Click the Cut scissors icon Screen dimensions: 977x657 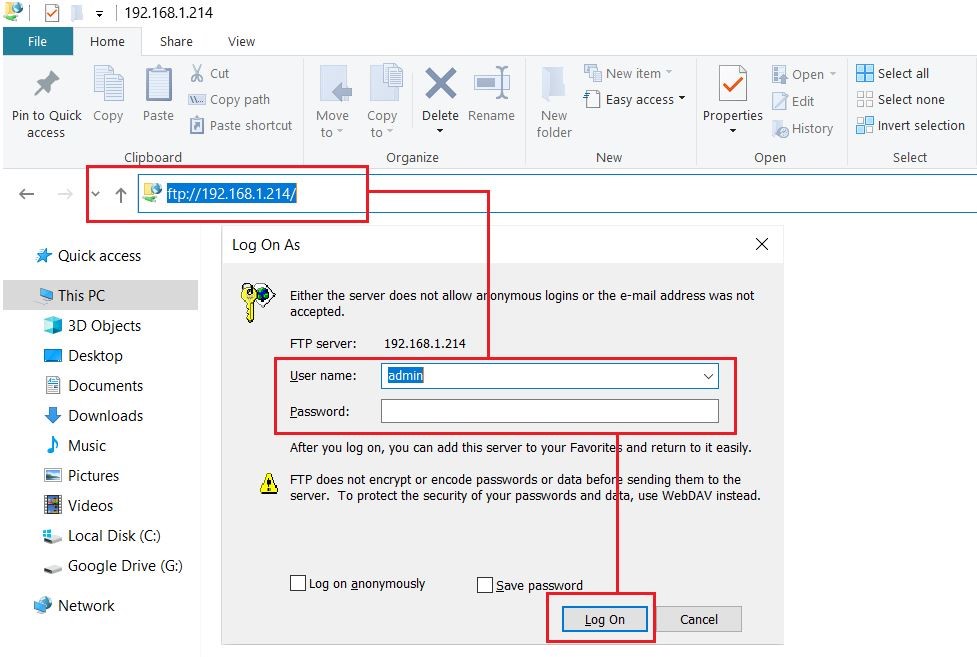coord(197,73)
